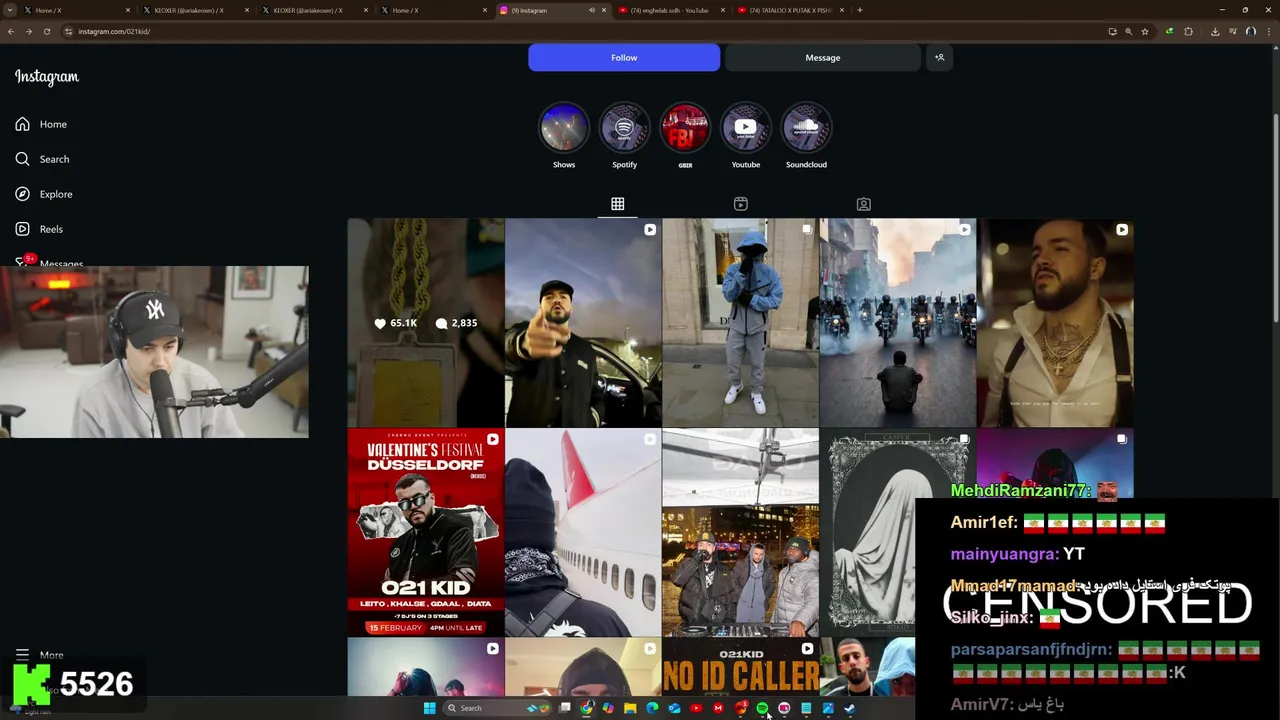Open Chrome downloads icon
This screenshot has width=1280, height=720.
tap(1215, 31)
